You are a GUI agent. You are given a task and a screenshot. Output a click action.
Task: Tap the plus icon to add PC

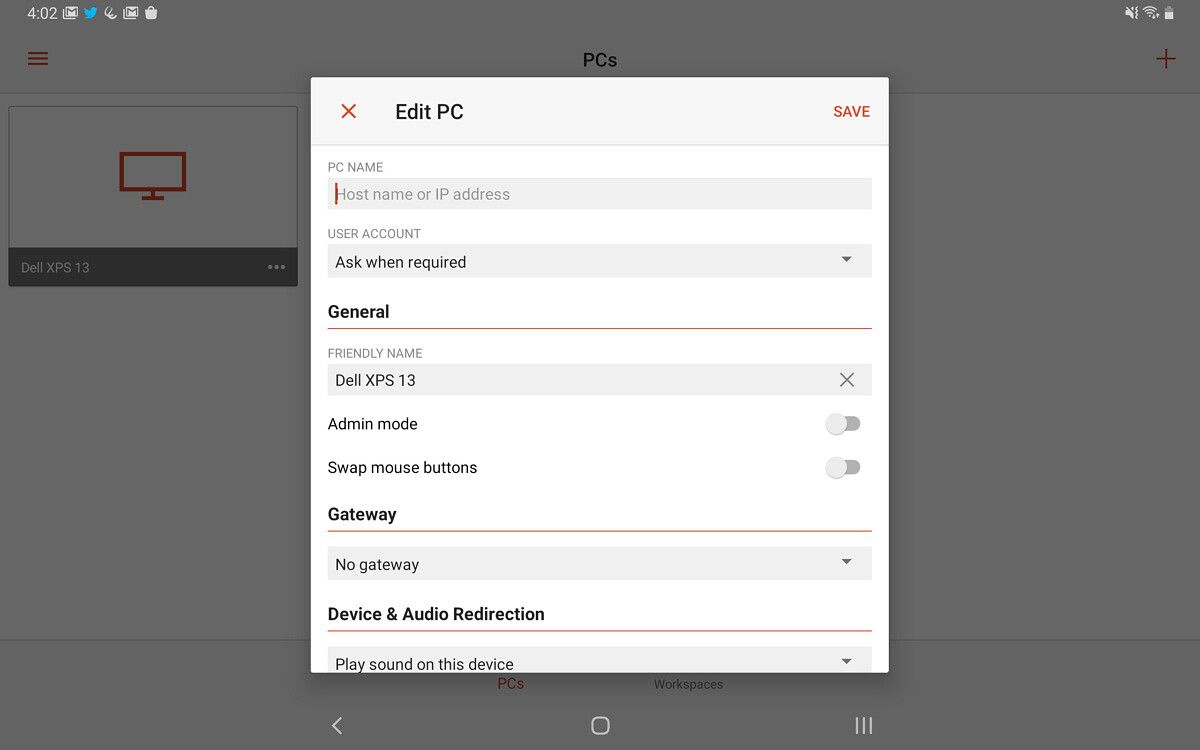[1166, 59]
